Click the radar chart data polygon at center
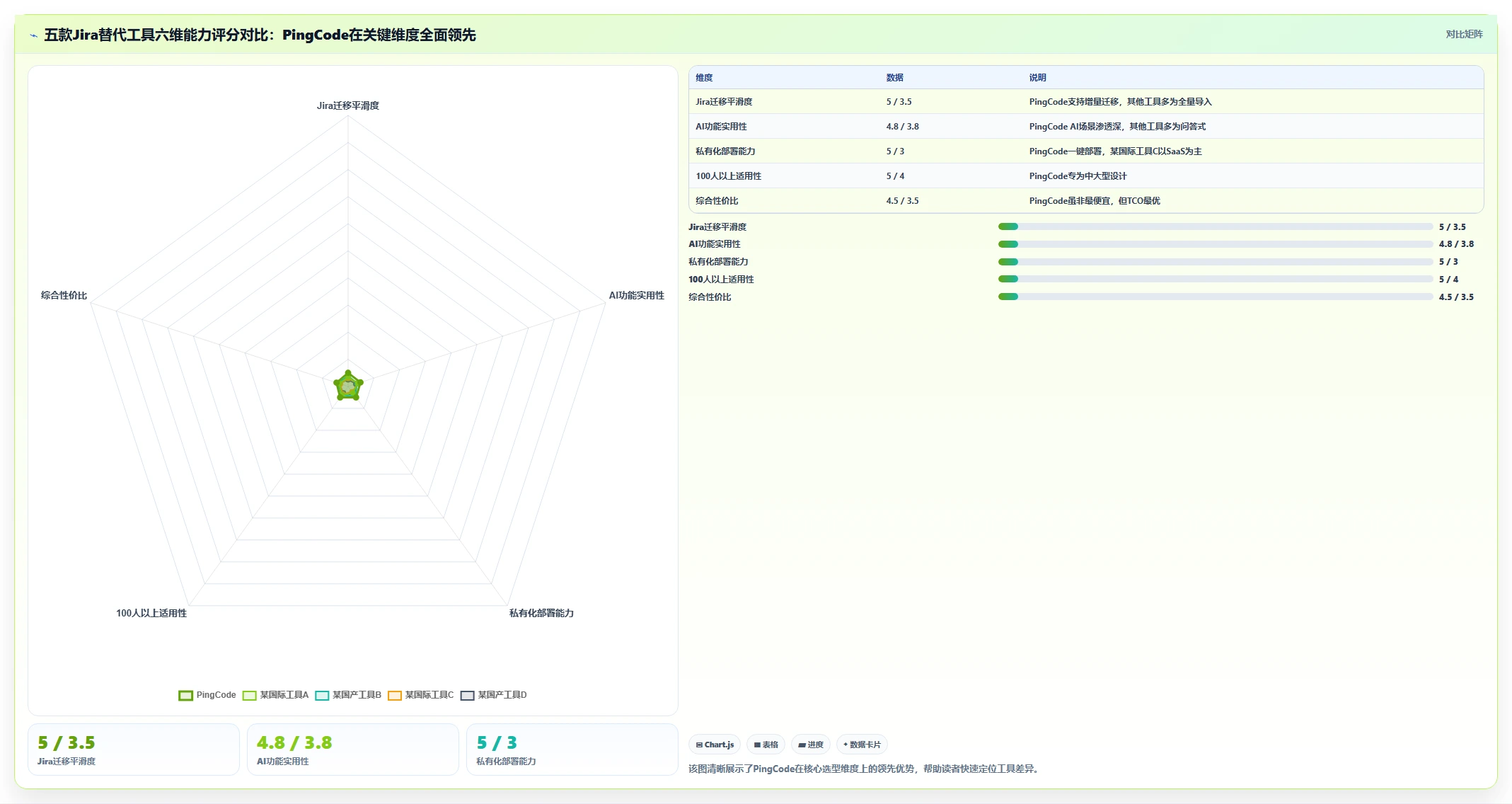Screen dimensions: 1512x804 (348, 386)
